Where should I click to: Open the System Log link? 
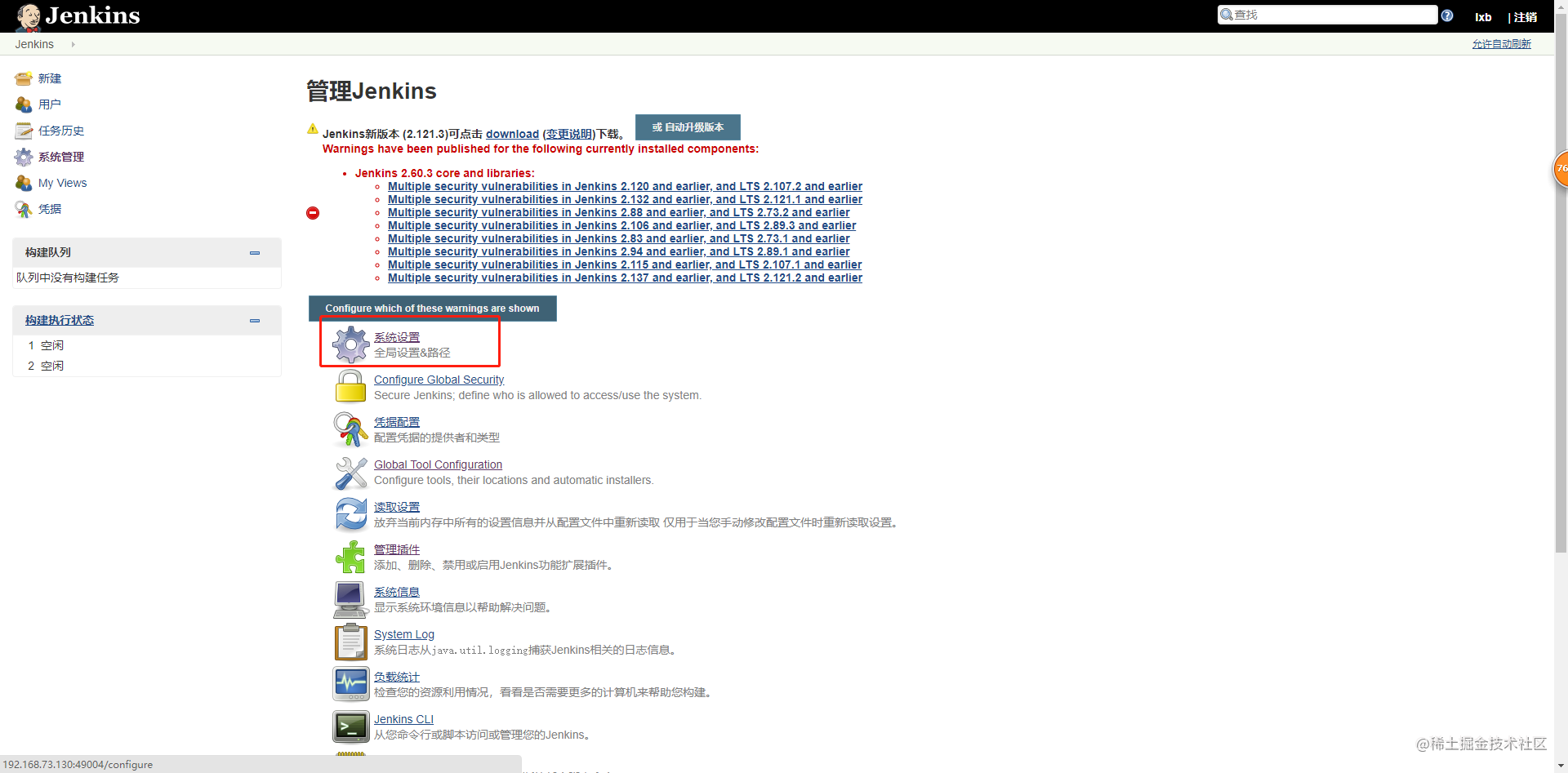click(404, 634)
